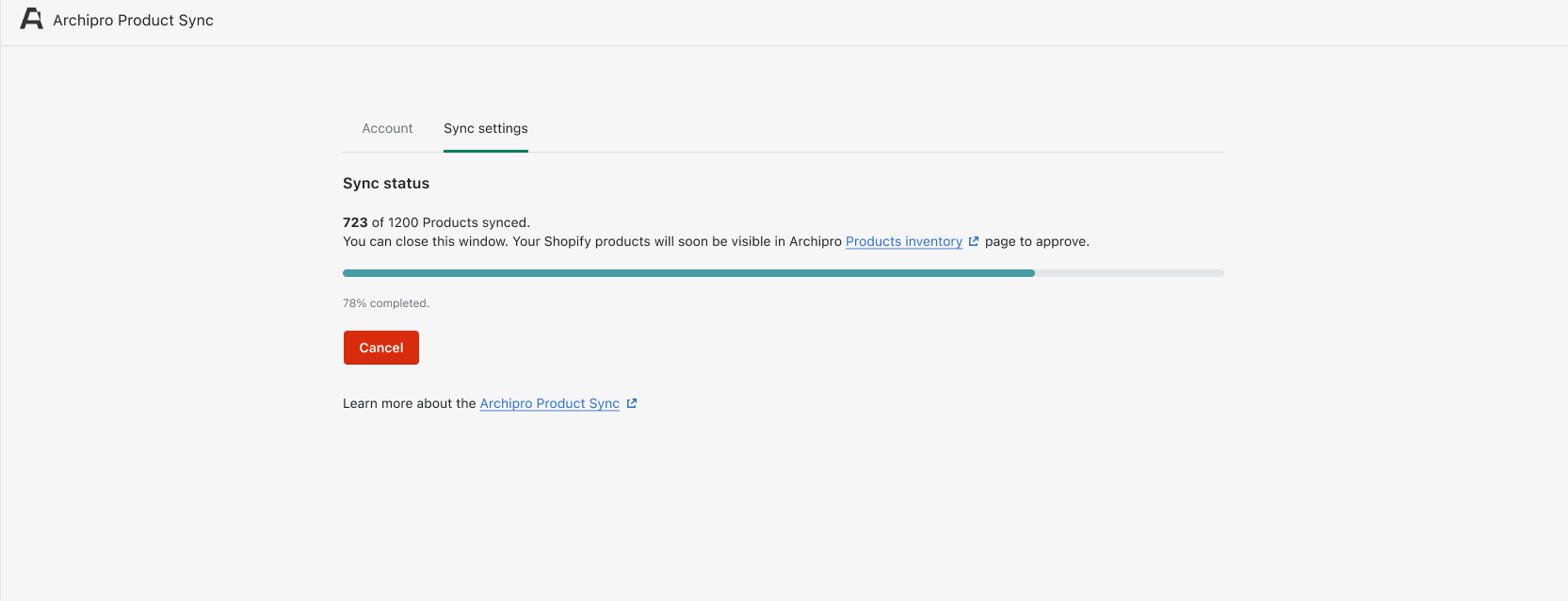Switch to the Account tab
This screenshot has height=601, width=1568.
(387, 128)
